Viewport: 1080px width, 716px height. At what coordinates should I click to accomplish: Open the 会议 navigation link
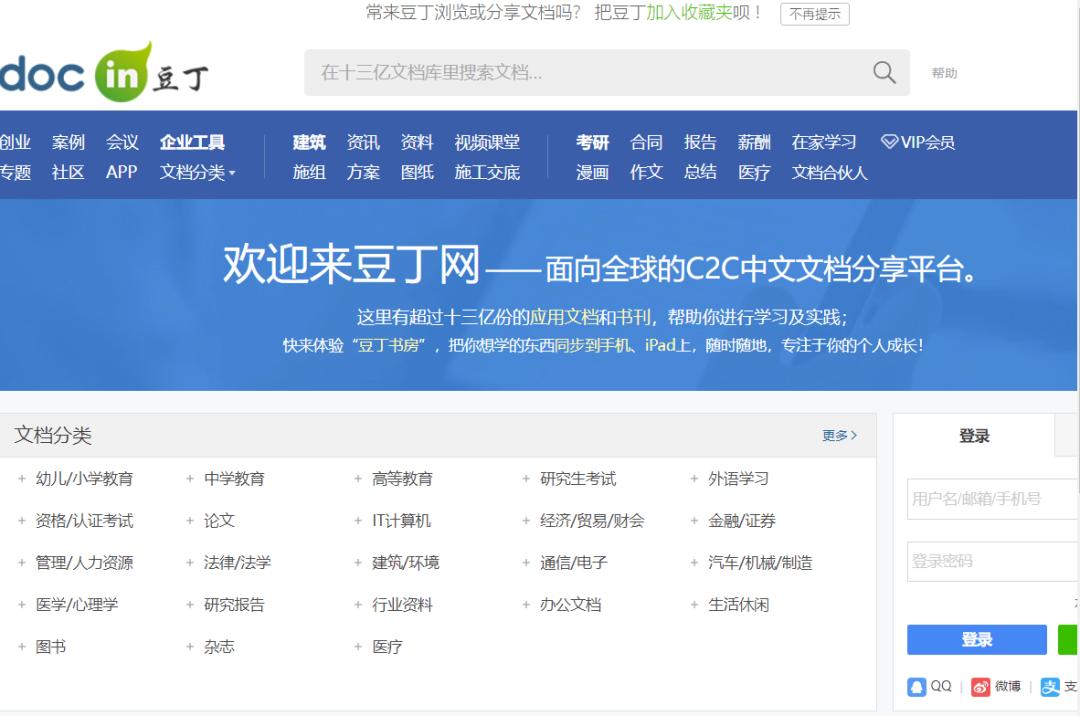(123, 143)
